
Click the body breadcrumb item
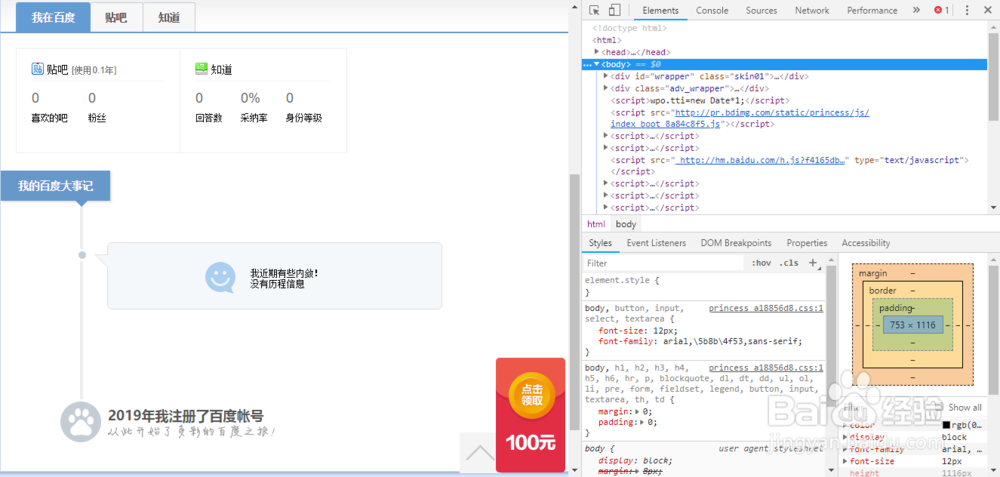pos(626,224)
